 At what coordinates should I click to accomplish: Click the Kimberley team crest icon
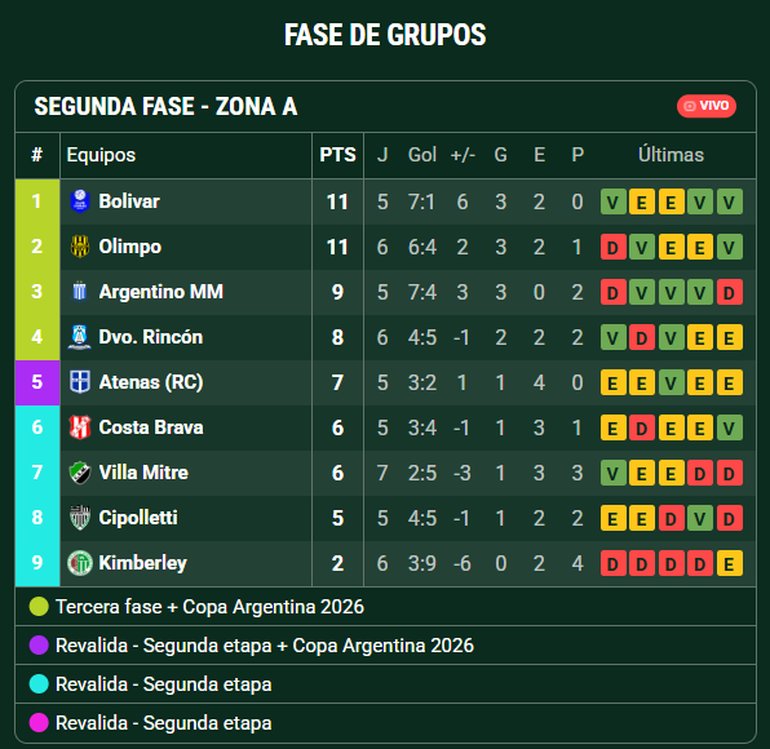[80, 563]
